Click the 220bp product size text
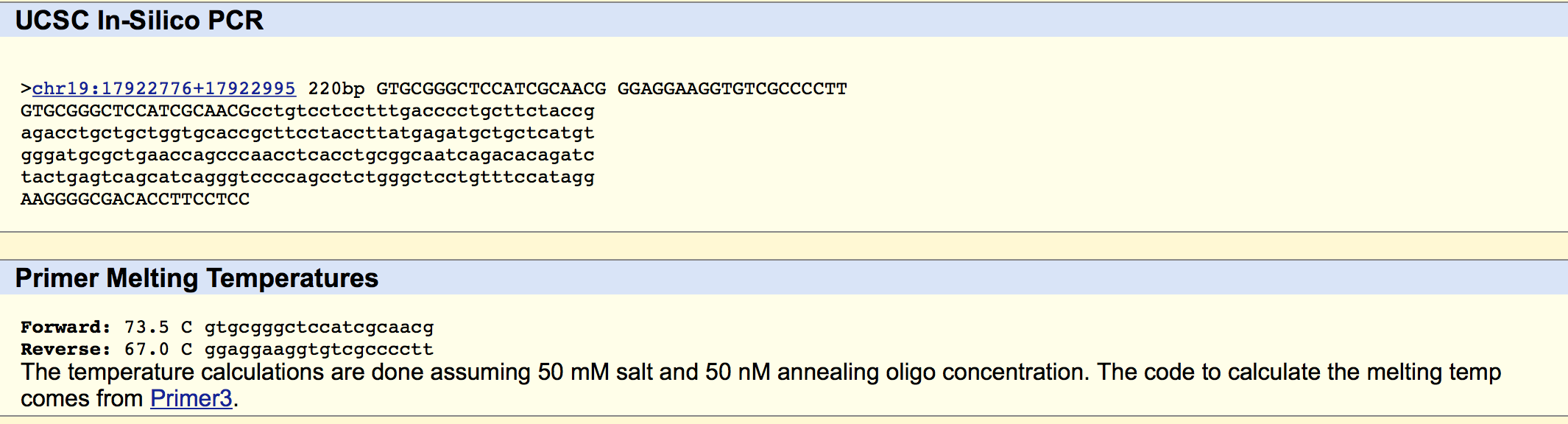The image size is (1568, 424). [x=336, y=89]
